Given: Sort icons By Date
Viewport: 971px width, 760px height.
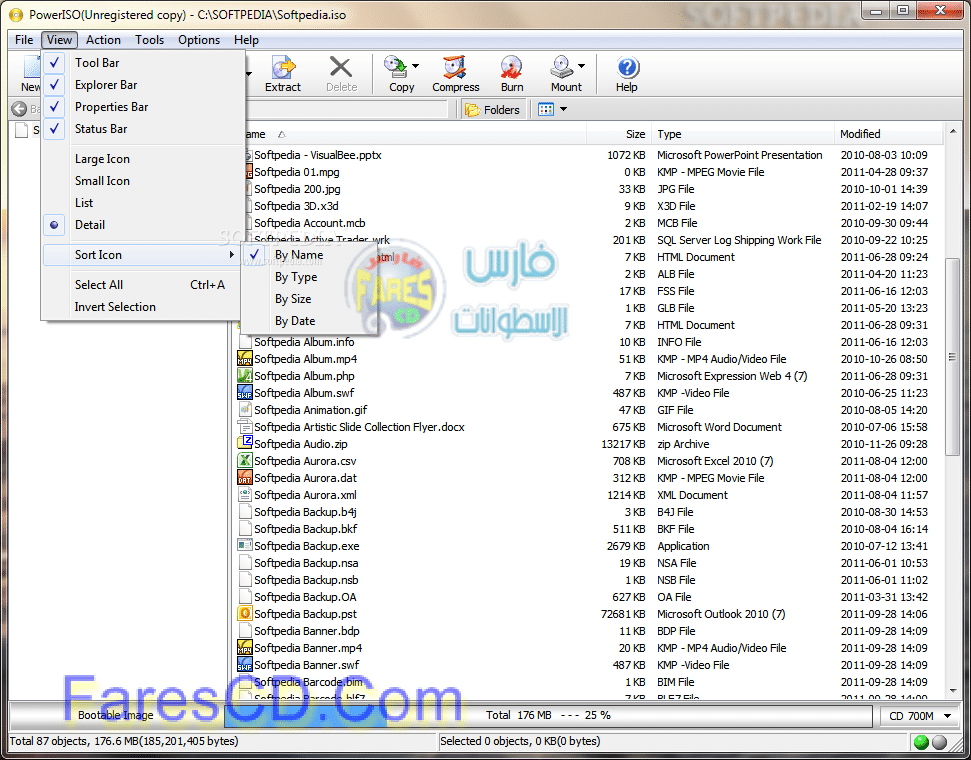Looking at the screenshot, I should coord(309,321).
